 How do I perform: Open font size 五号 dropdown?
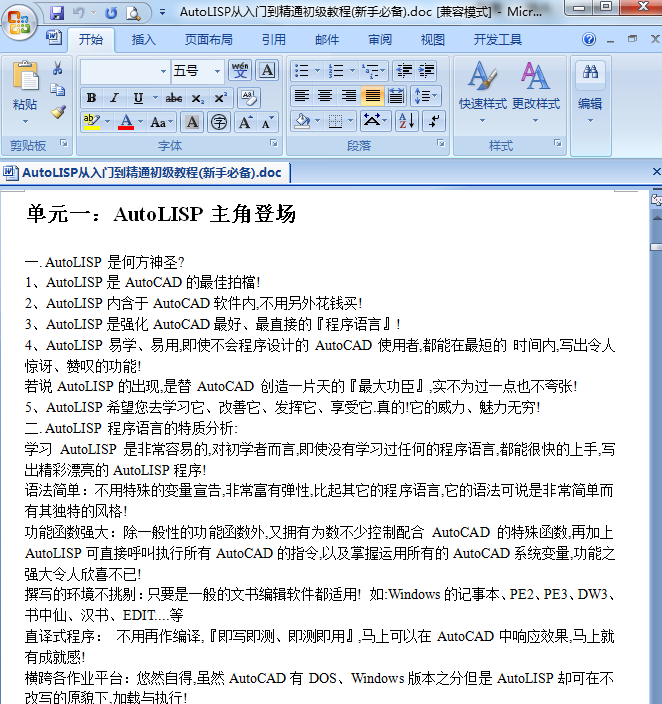217,71
